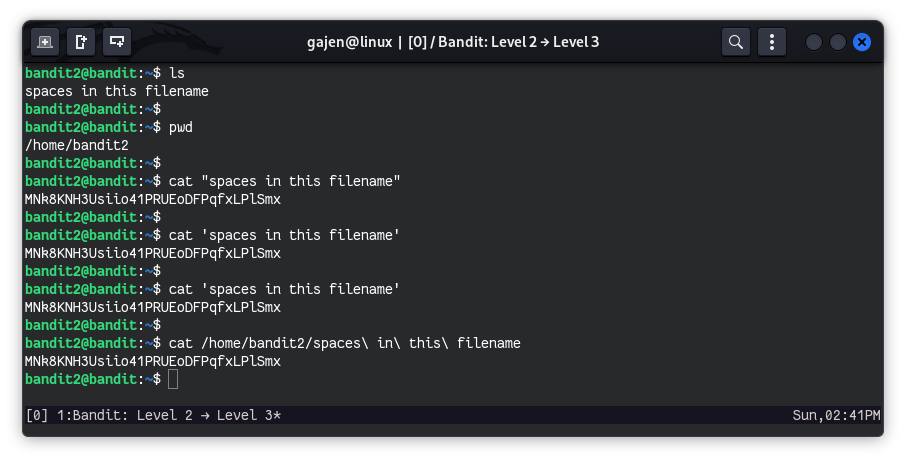Click the 'spaces in this filename' ls output

point(117,91)
